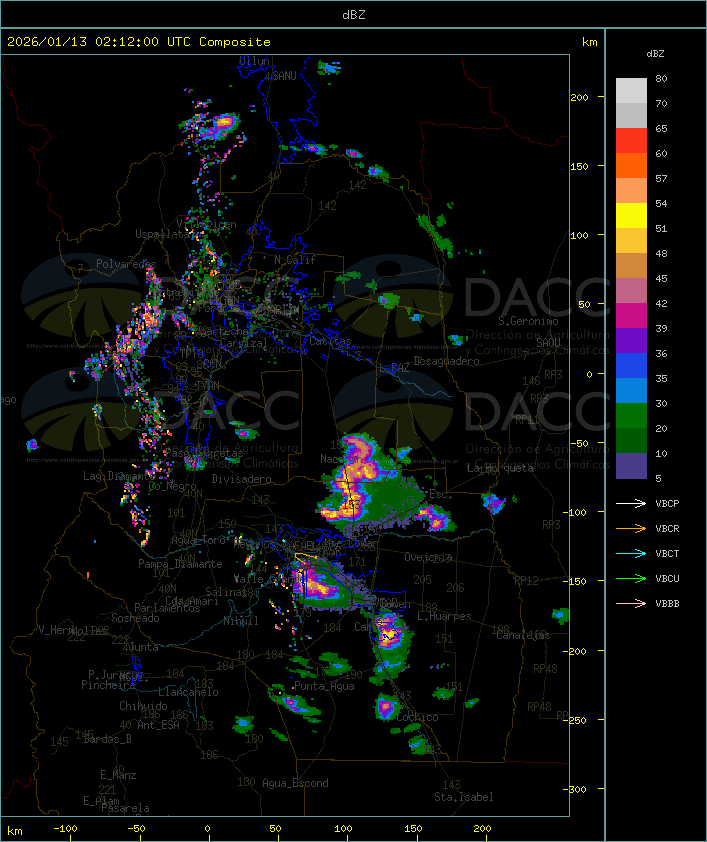The width and height of the screenshot is (707, 842).
Task: Click the white VBCP arrow icon
Action: pyautogui.click(x=631, y=504)
